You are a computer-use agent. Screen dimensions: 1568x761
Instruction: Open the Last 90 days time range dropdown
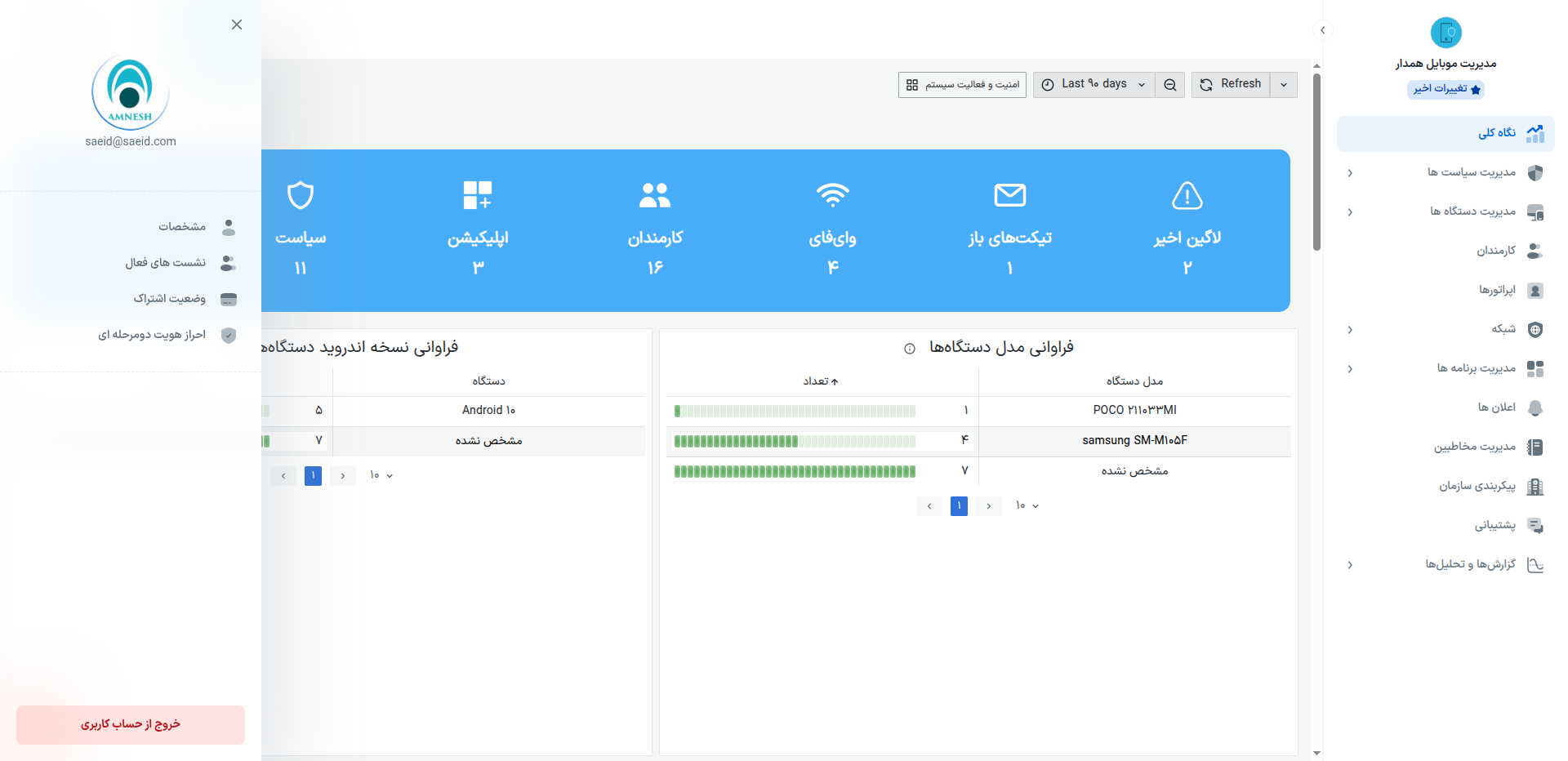[x=1094, y=84]
